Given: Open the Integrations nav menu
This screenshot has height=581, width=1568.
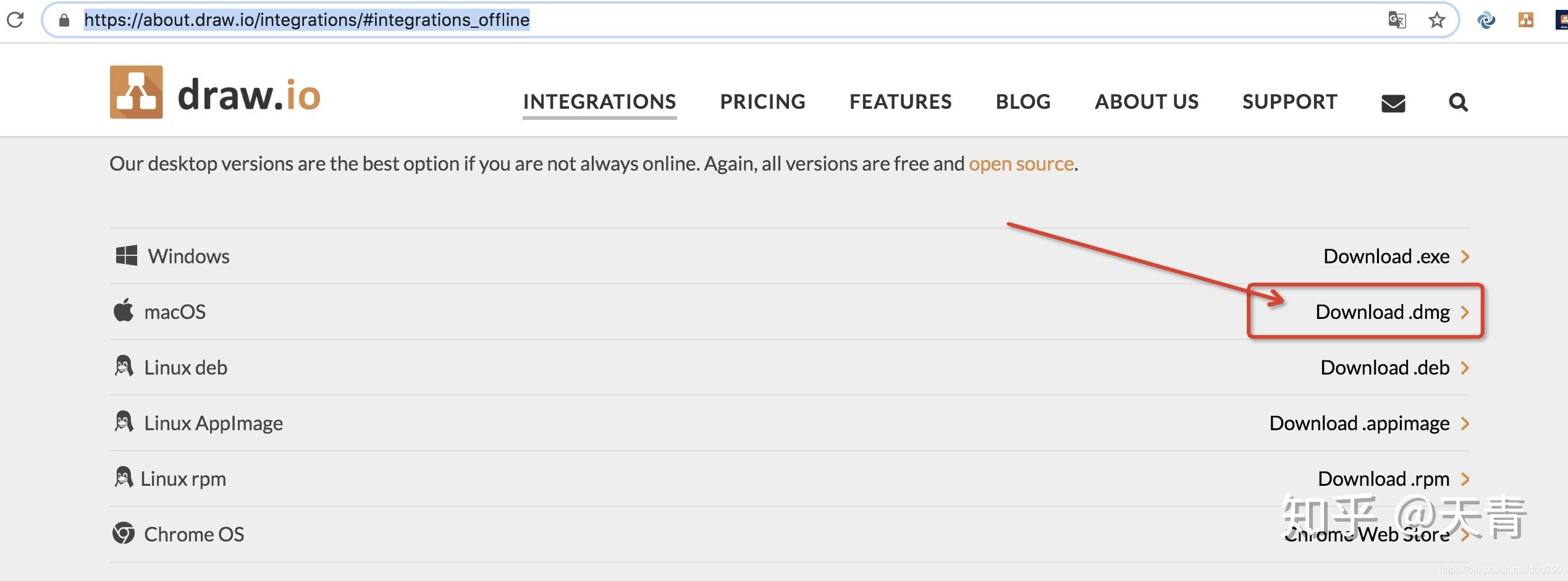Looking at the screenshot, I should (x=599, y=101).
